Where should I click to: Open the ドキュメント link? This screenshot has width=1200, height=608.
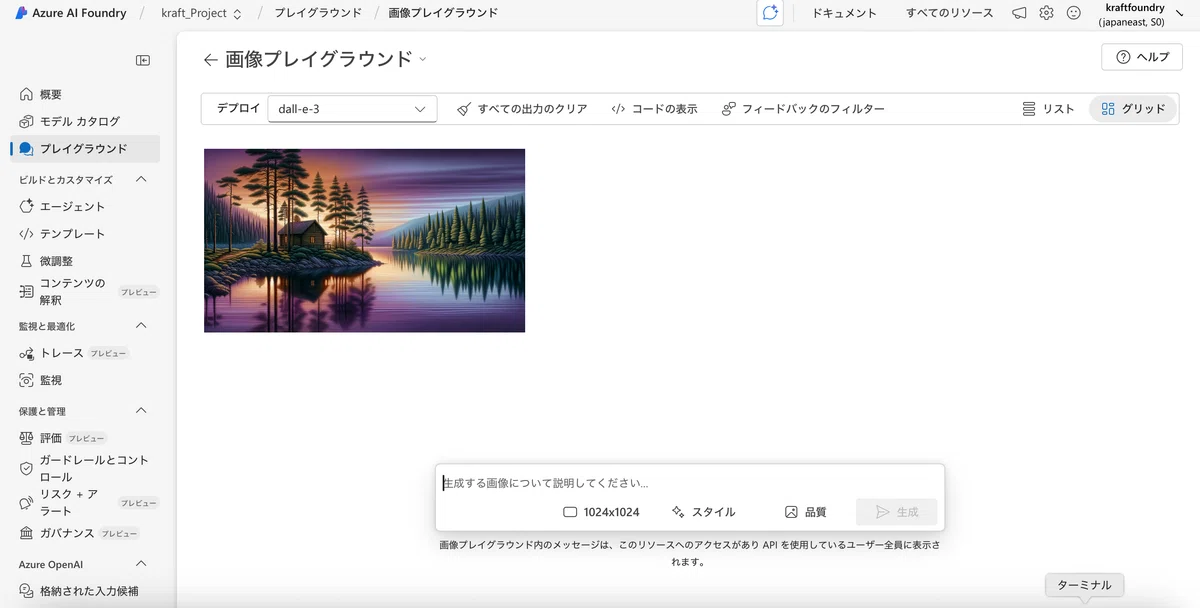(844, 13)
